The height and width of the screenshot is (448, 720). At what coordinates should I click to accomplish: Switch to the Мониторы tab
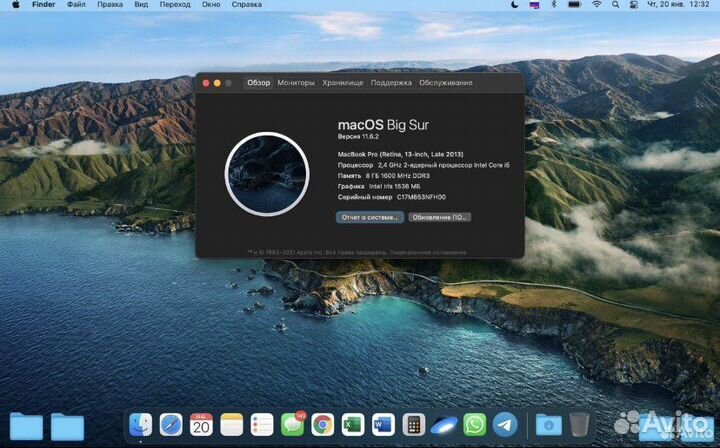296,83
